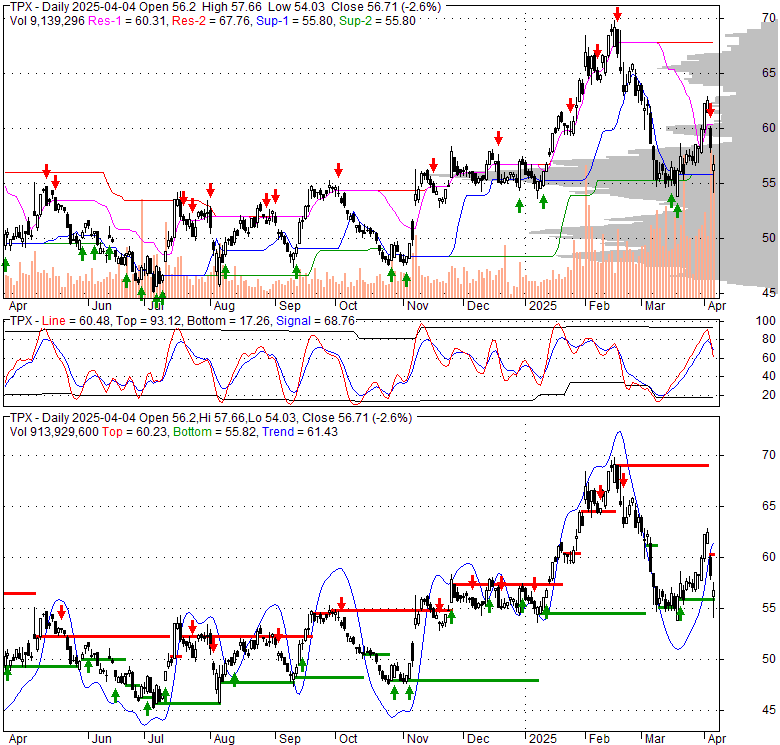The width and height of the screenshot is (780, 745).
Task: Click the oscillator Line = 60.48 label
Action: (76, 321)
